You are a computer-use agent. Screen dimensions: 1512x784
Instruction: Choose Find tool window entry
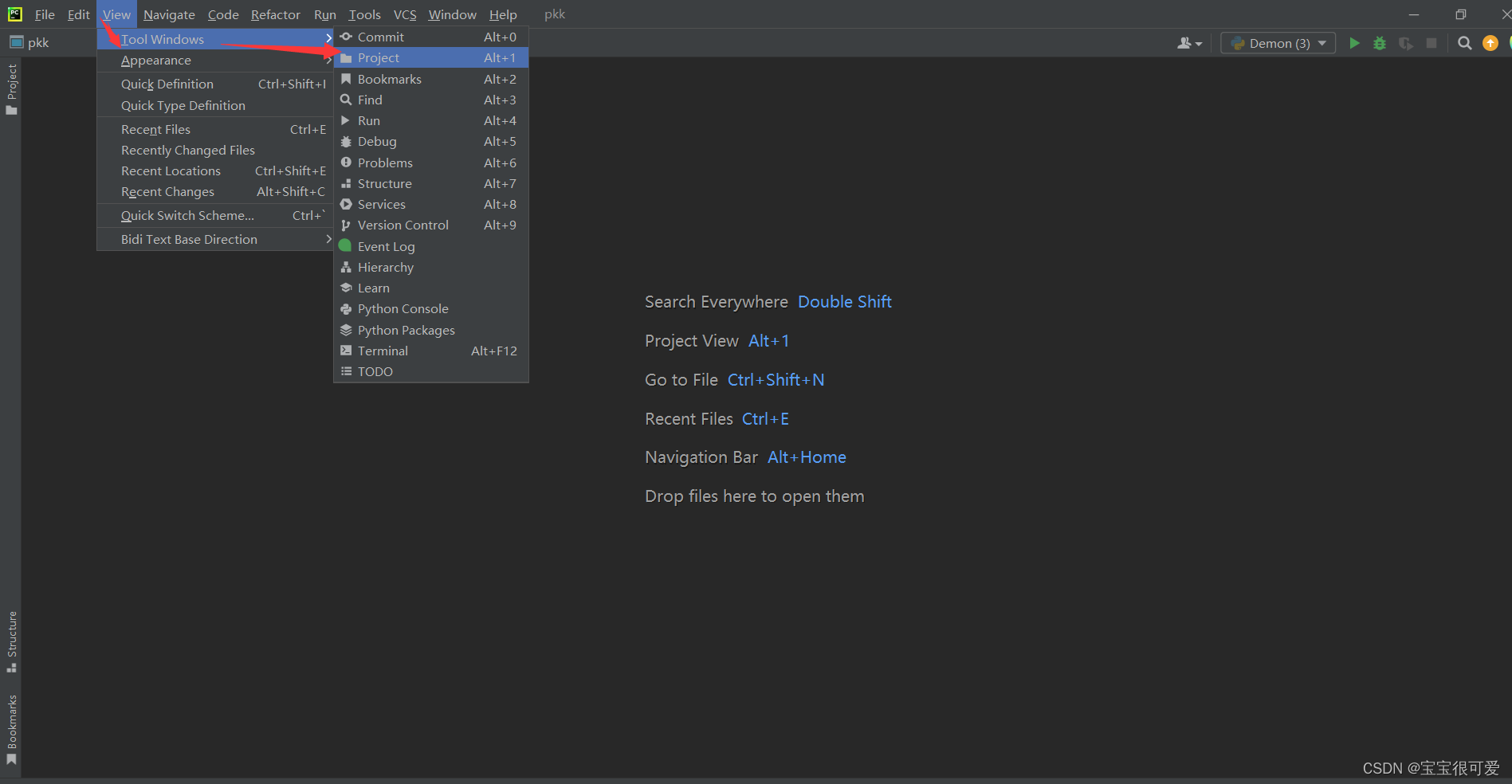pyautogui.click(x=430, y=100)
